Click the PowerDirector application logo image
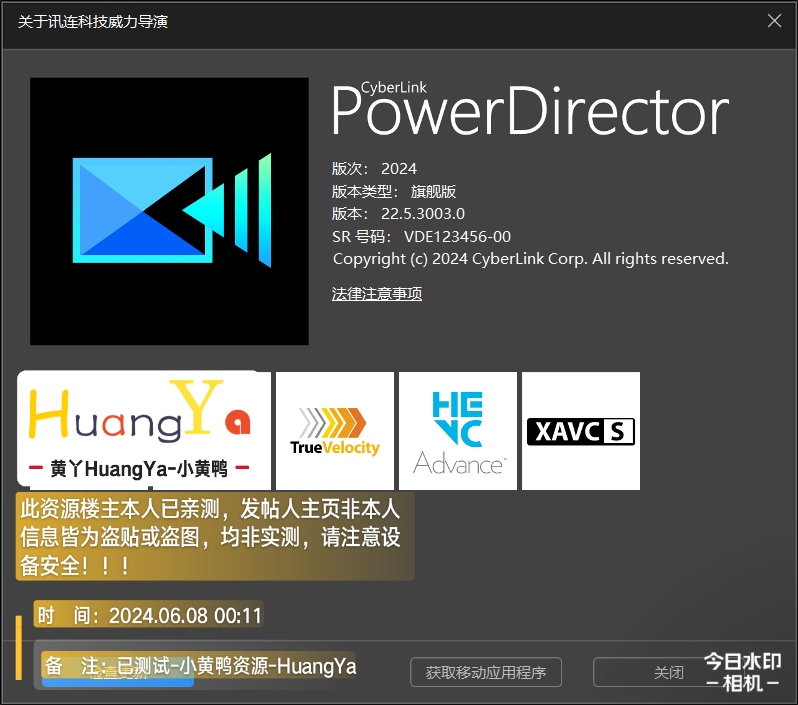Viewport: 798px width, 705px height. pyautogui.click(x=169, y=211)
